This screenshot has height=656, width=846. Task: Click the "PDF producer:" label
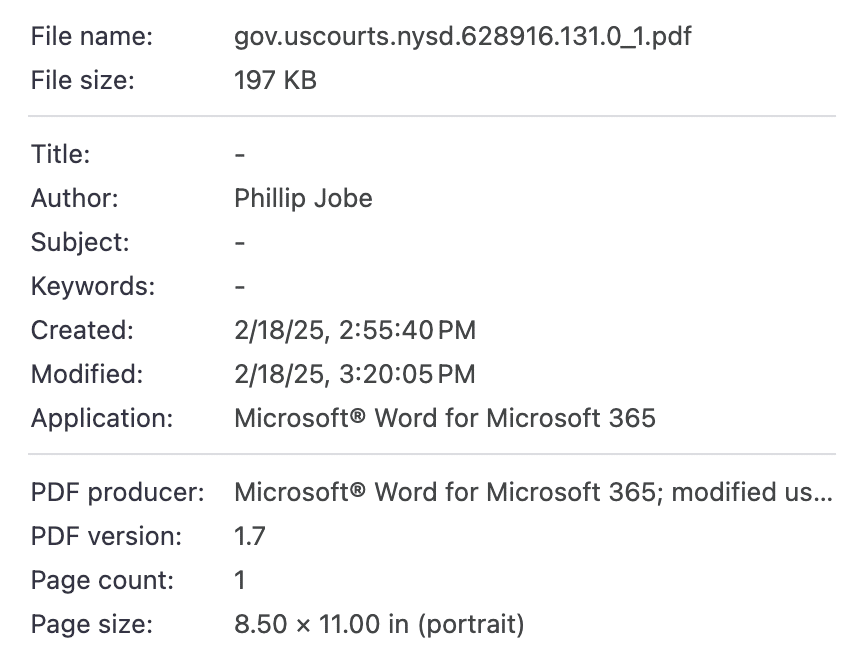(x=117, y=492)
